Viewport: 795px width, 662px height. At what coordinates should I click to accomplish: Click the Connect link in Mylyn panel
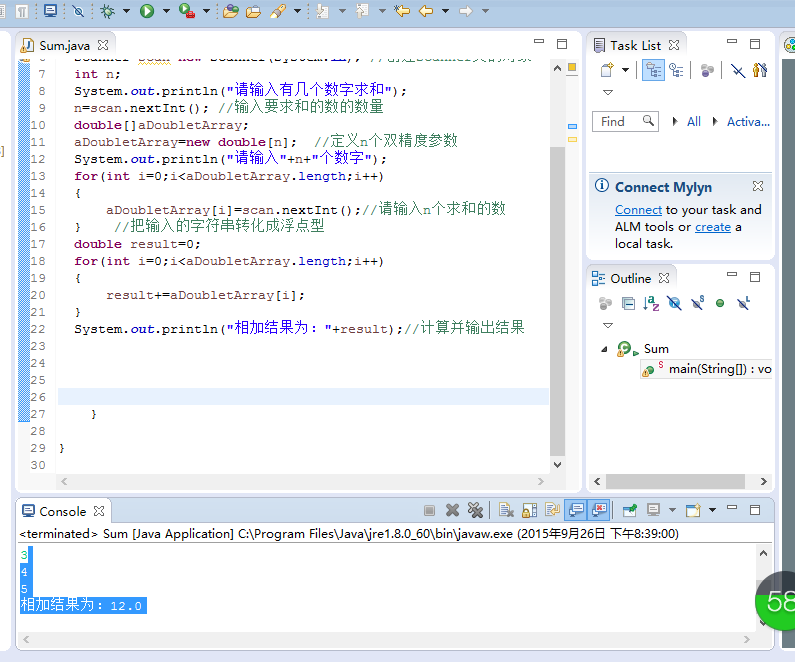pos(638,210)
